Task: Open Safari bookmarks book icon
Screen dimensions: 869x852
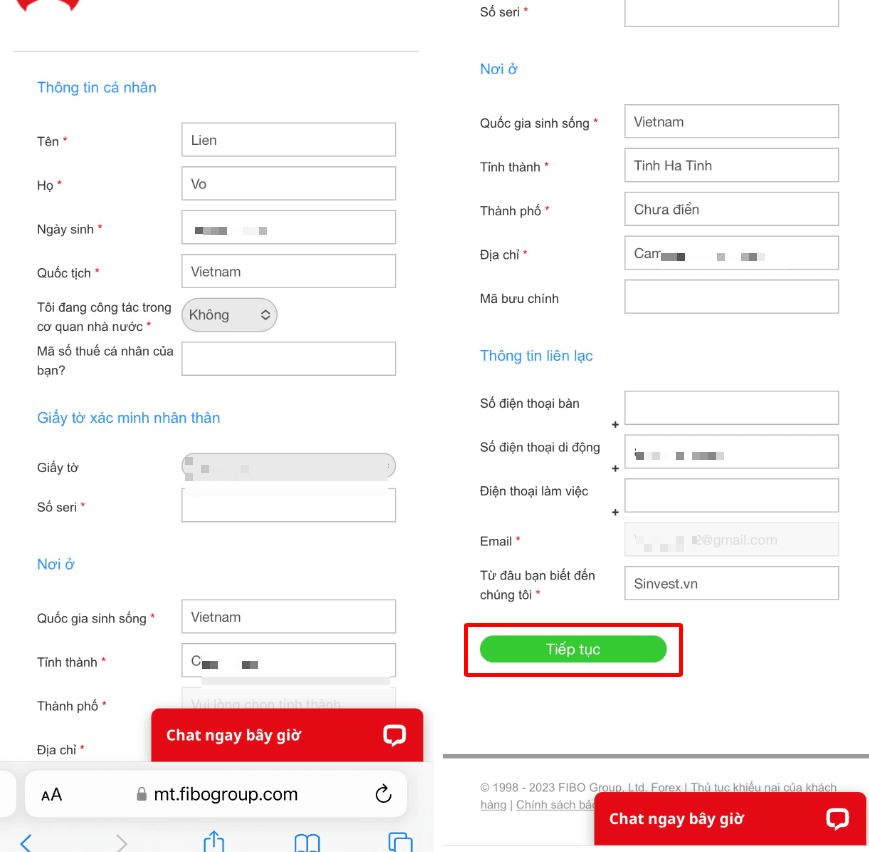Action: [x=307, y=842]
